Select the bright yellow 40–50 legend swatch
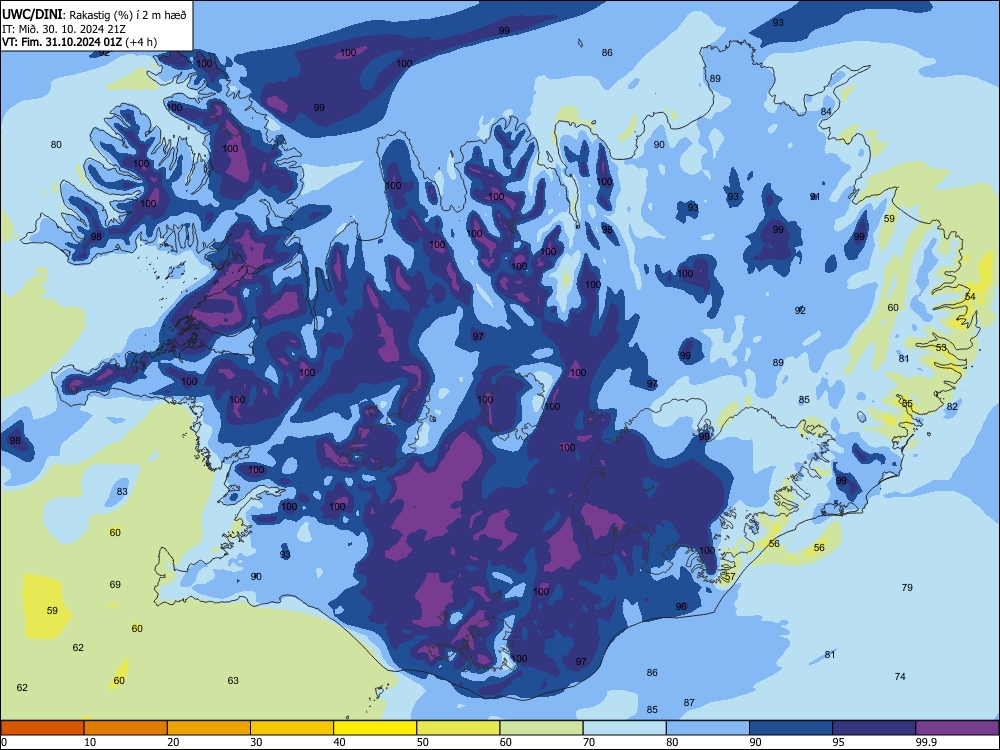The height and width of the screenshot is (750, 1000). point(375,728)
